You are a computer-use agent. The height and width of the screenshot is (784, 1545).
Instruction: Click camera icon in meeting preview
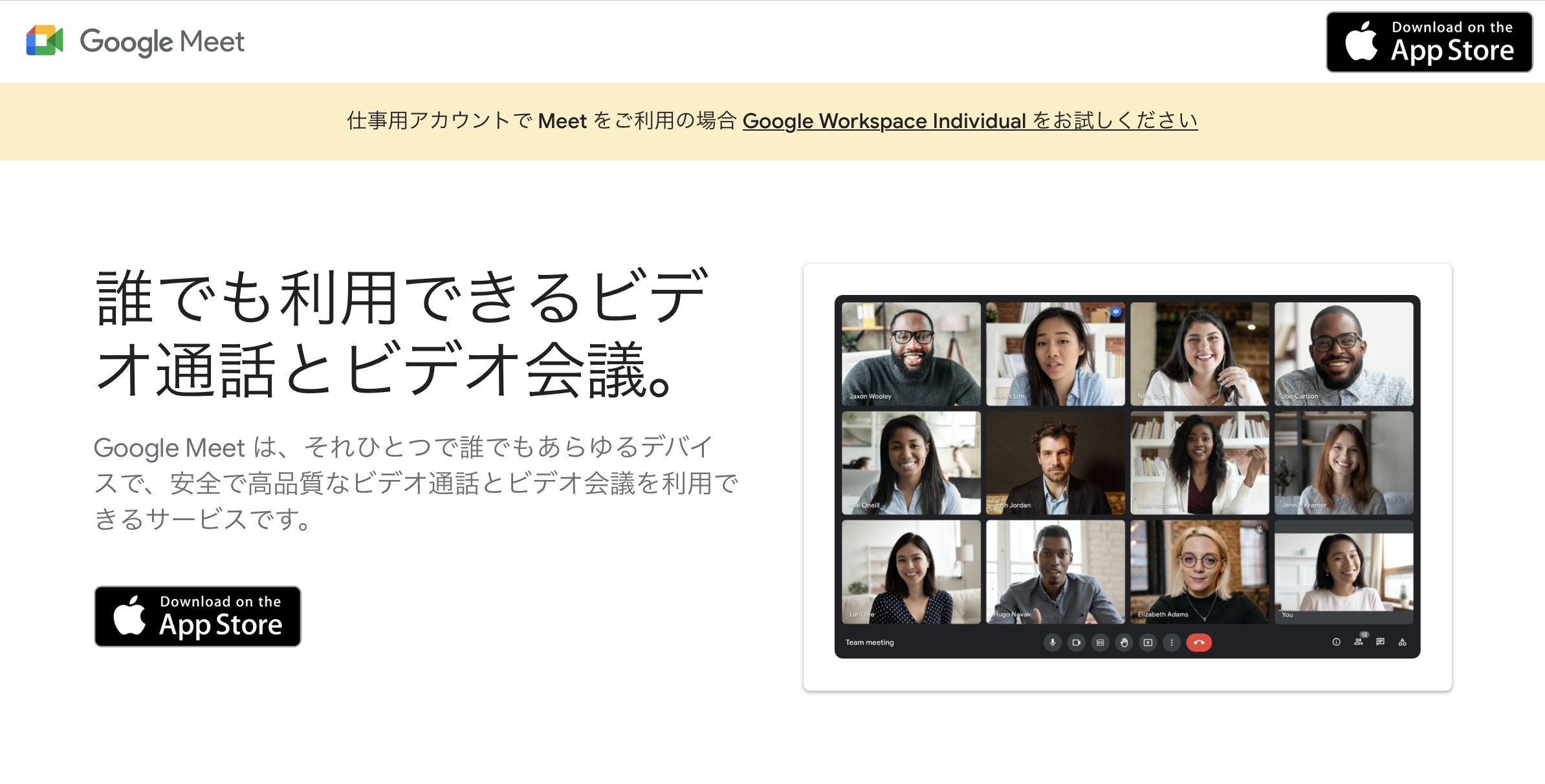[x=1077, y=642]
